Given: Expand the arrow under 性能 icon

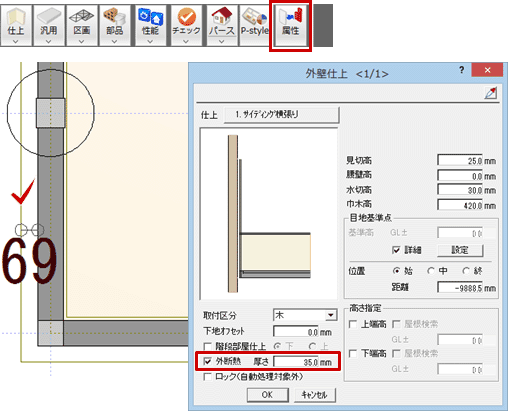Looking at the screenshot, I should pyautogui.click(x=150, y=42).
